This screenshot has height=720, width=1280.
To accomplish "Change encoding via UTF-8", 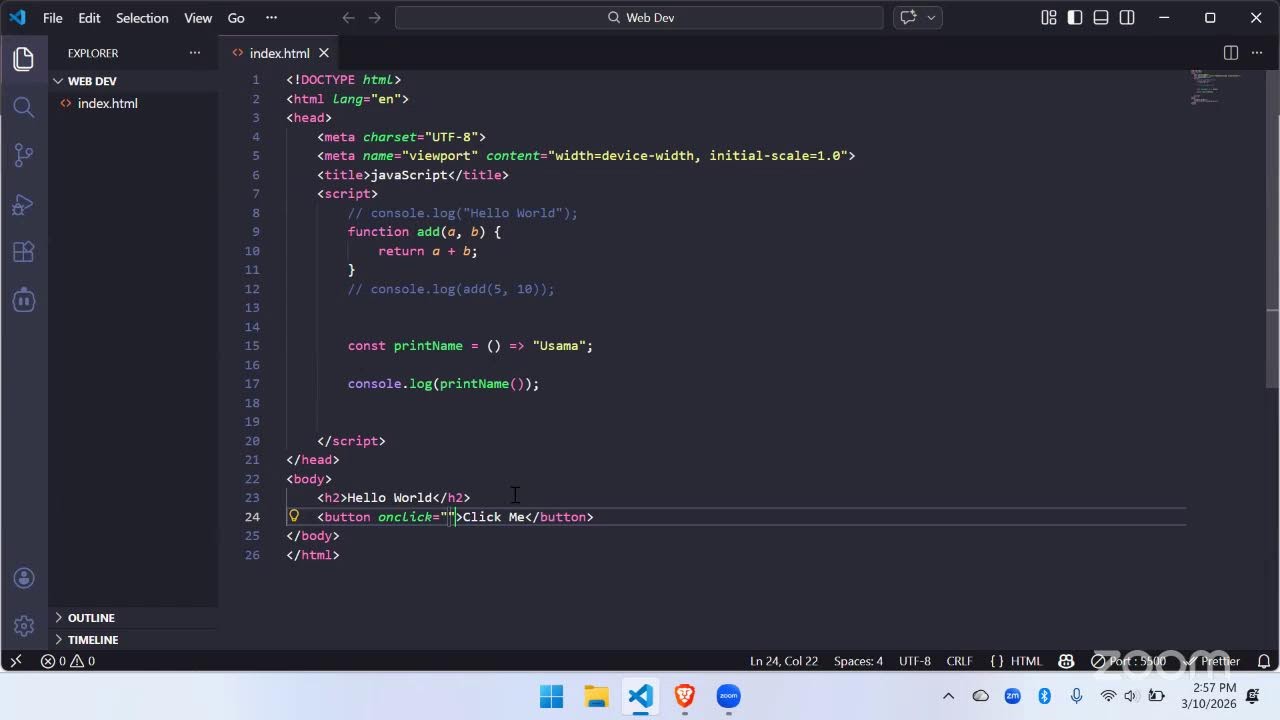I will click(915, 661).
